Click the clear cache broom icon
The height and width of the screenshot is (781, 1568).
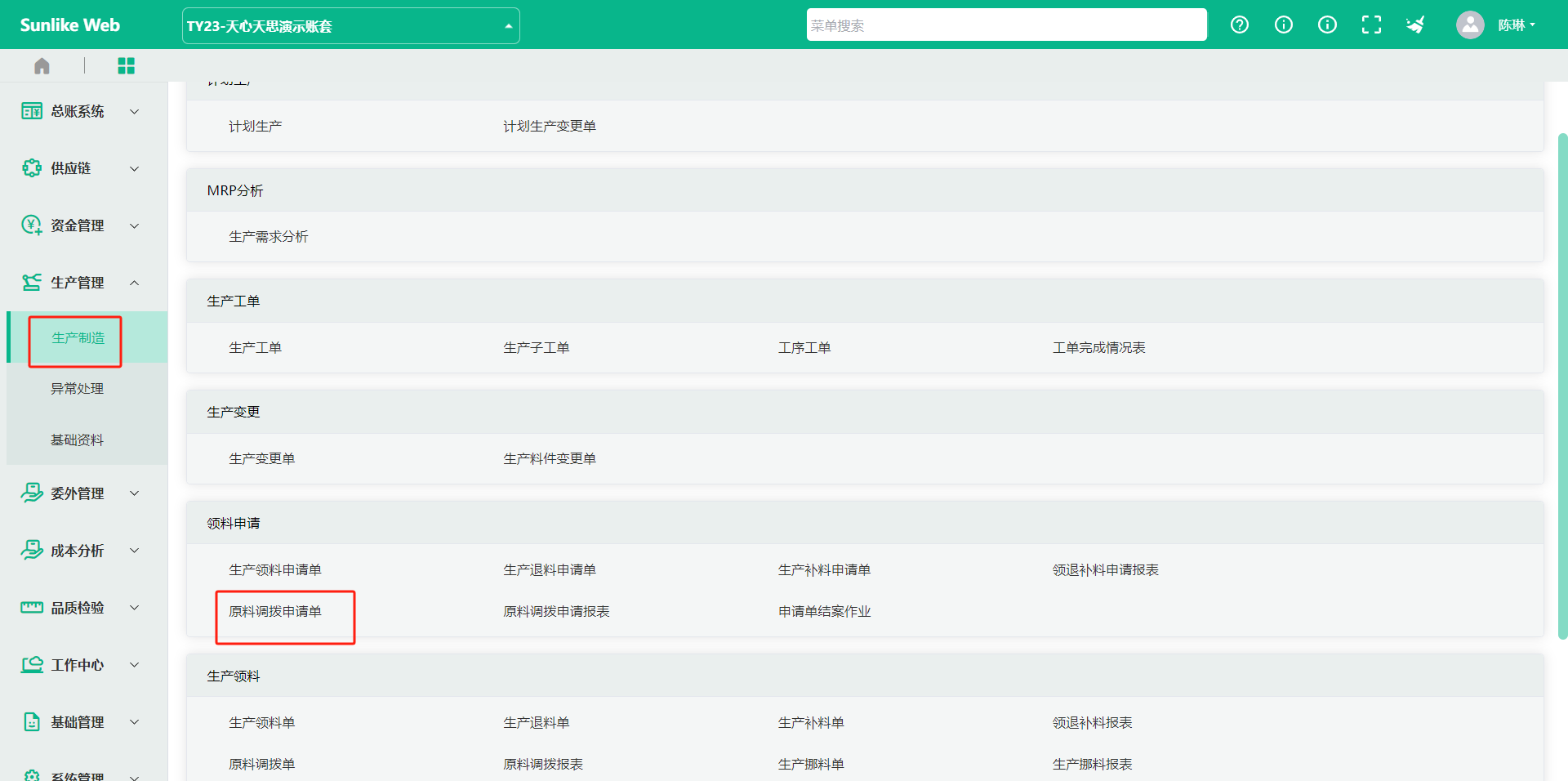point(1415,25)
